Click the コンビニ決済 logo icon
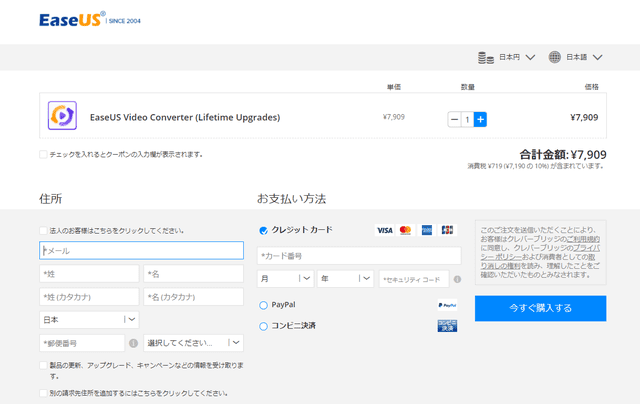 pos(447,326)
